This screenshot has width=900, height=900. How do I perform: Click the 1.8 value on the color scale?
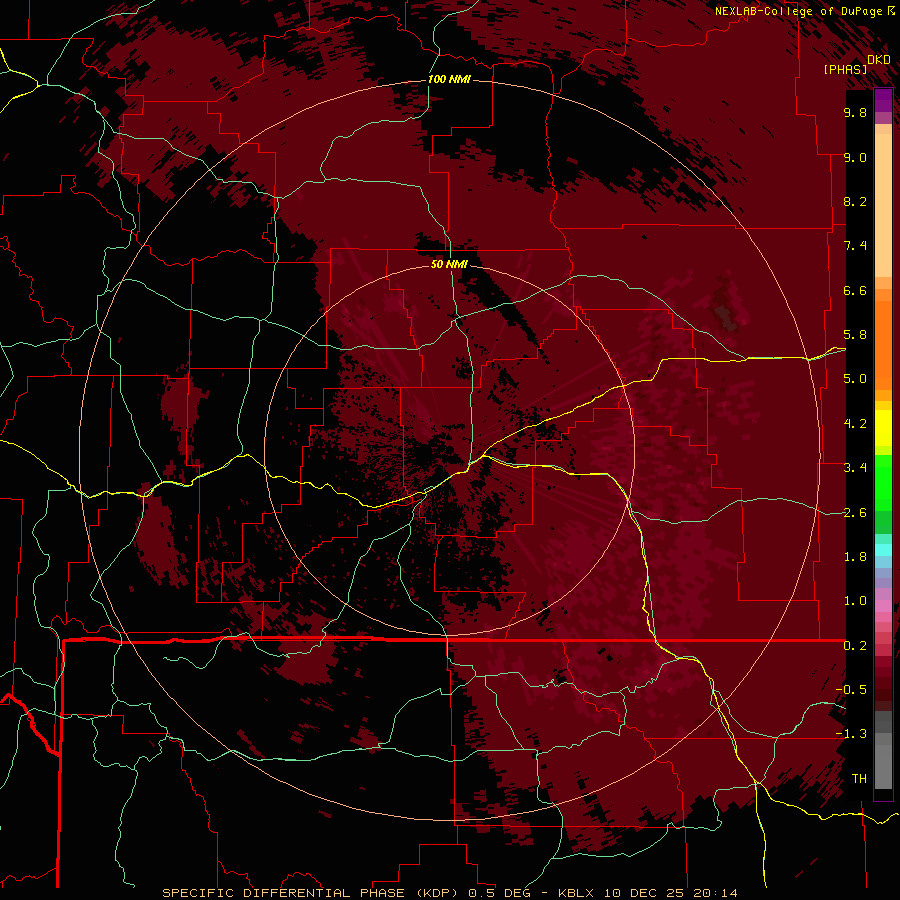coord(855,557)
